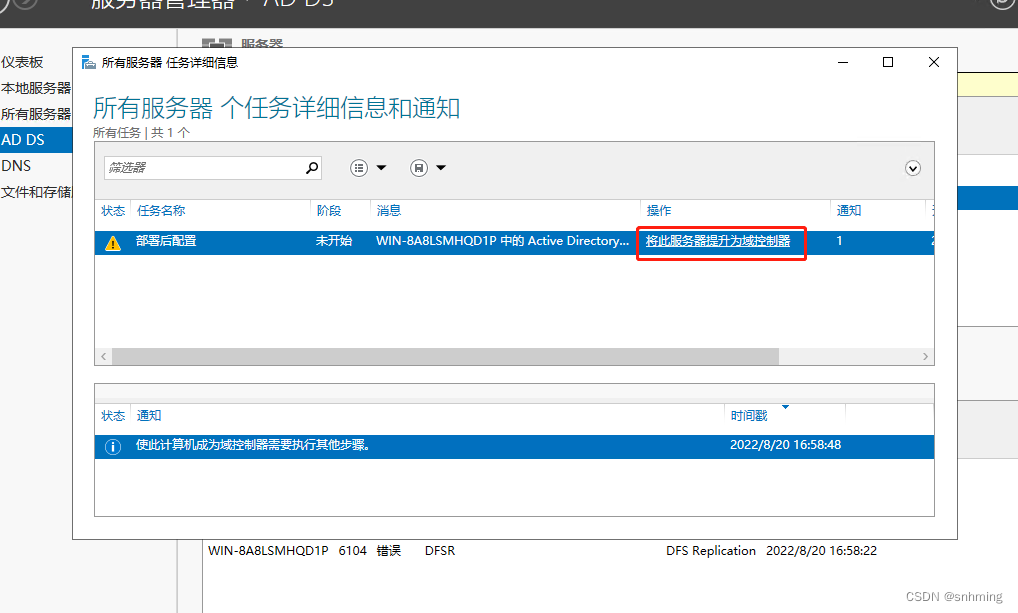
Task: Open 文件和存储 in Server Manager sidebar
Action: point(36,192)
